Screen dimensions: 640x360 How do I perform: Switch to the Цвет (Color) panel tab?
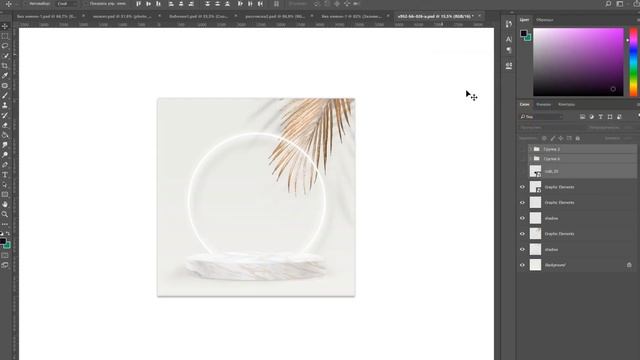click(524, 20)
